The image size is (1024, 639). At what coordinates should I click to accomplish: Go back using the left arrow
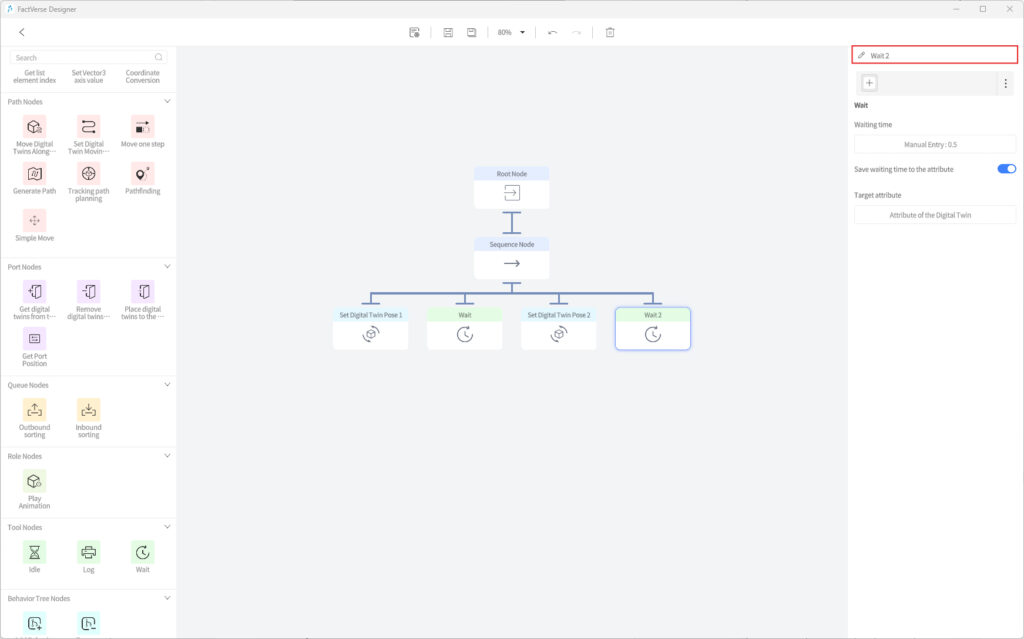click(x=22, y=32)
